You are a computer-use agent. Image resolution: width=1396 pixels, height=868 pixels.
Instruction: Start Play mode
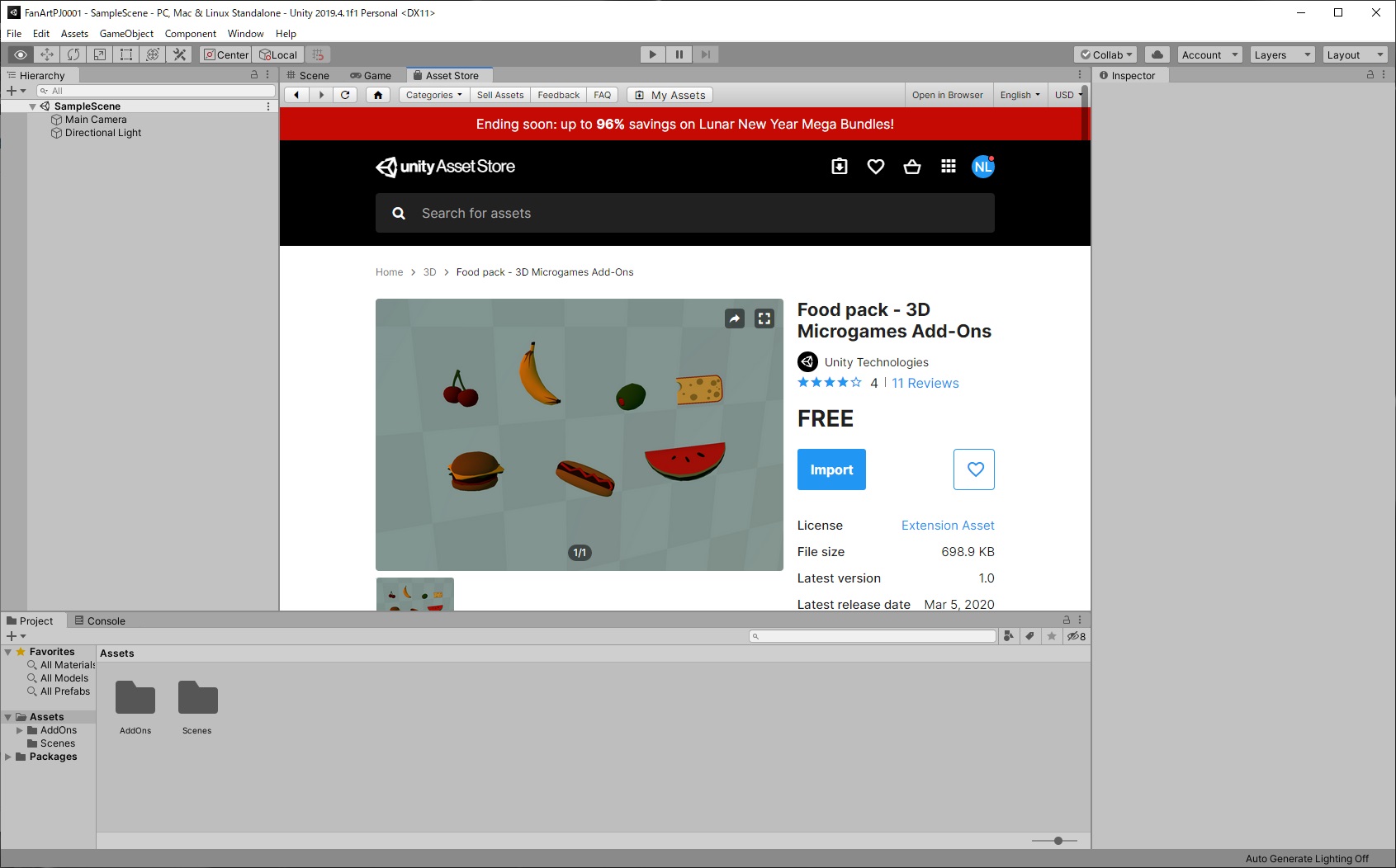tap(653, 54)
